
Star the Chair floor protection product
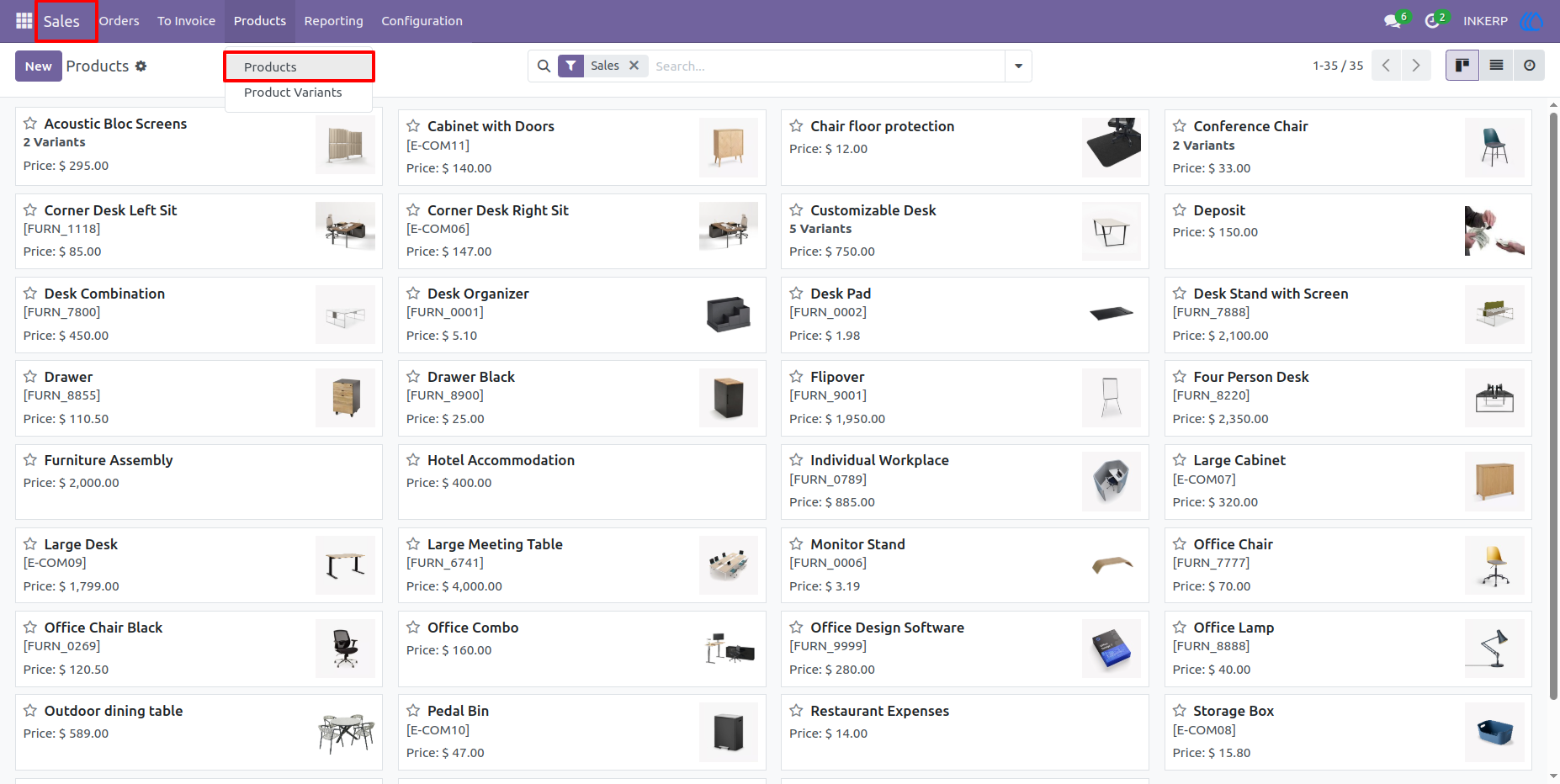(796, 125)
